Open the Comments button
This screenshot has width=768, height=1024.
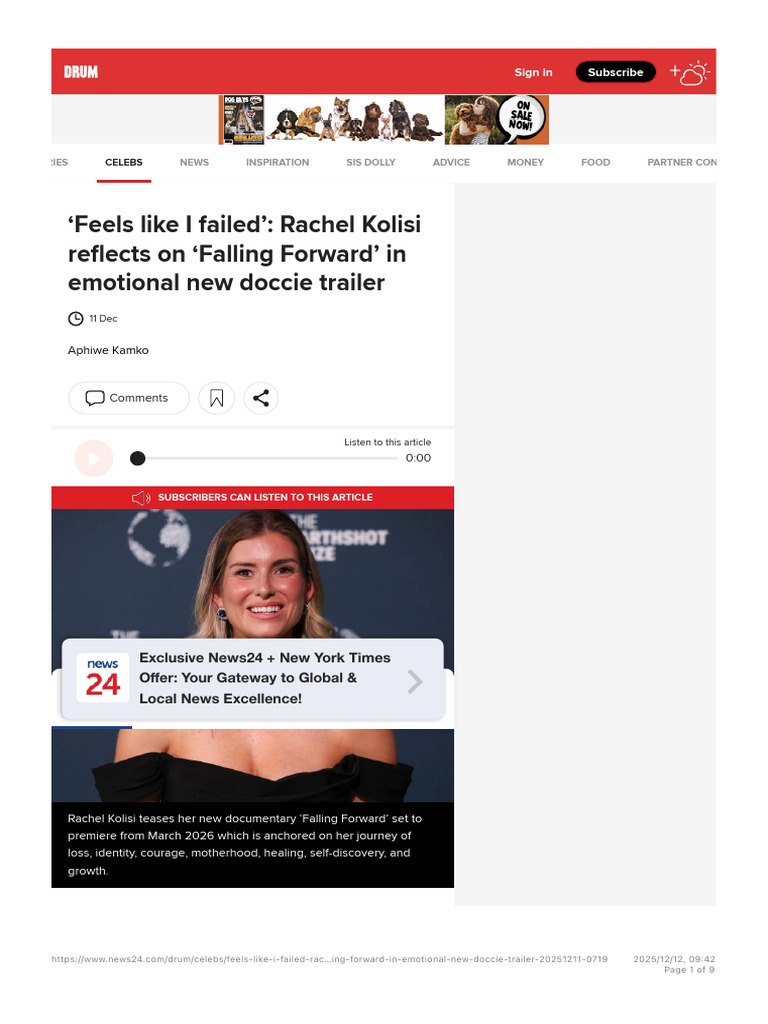click(x=129, y=398)
